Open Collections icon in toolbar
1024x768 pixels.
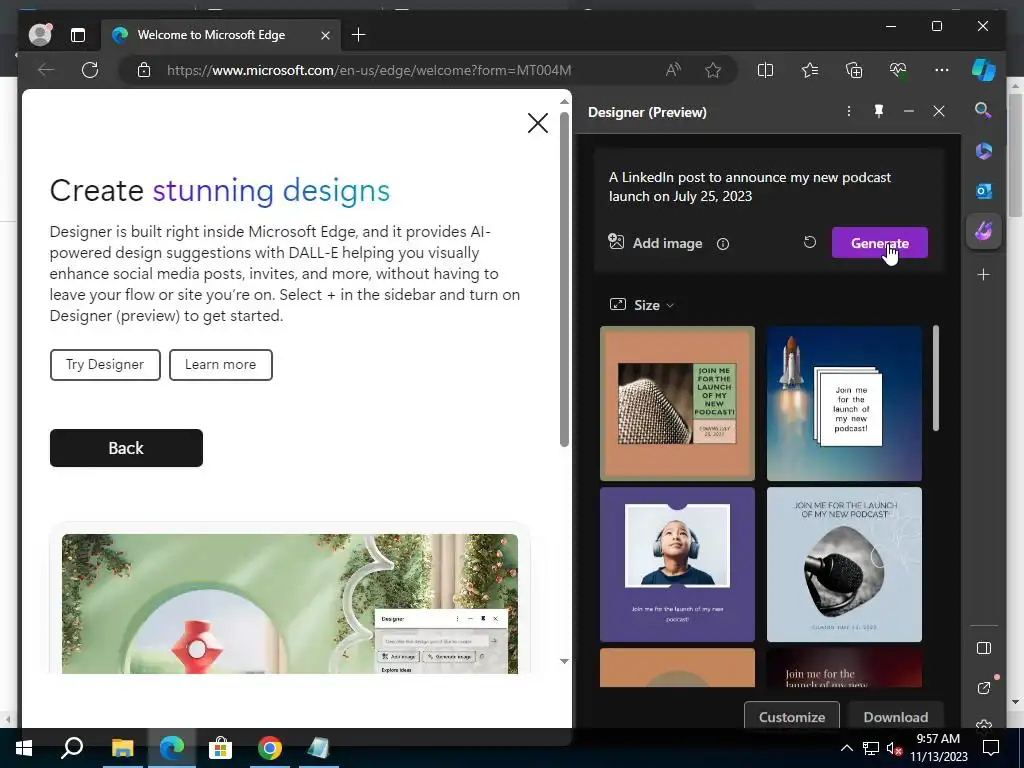click(x=854, y=70)
